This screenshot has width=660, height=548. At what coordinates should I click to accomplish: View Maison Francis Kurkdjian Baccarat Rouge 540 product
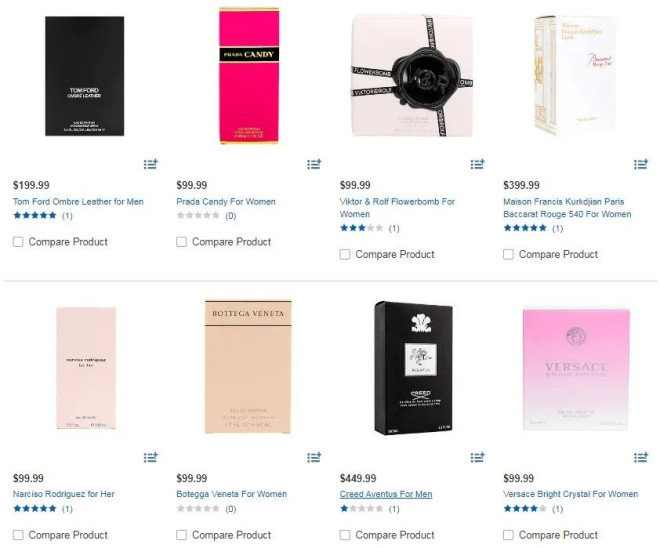567,208
